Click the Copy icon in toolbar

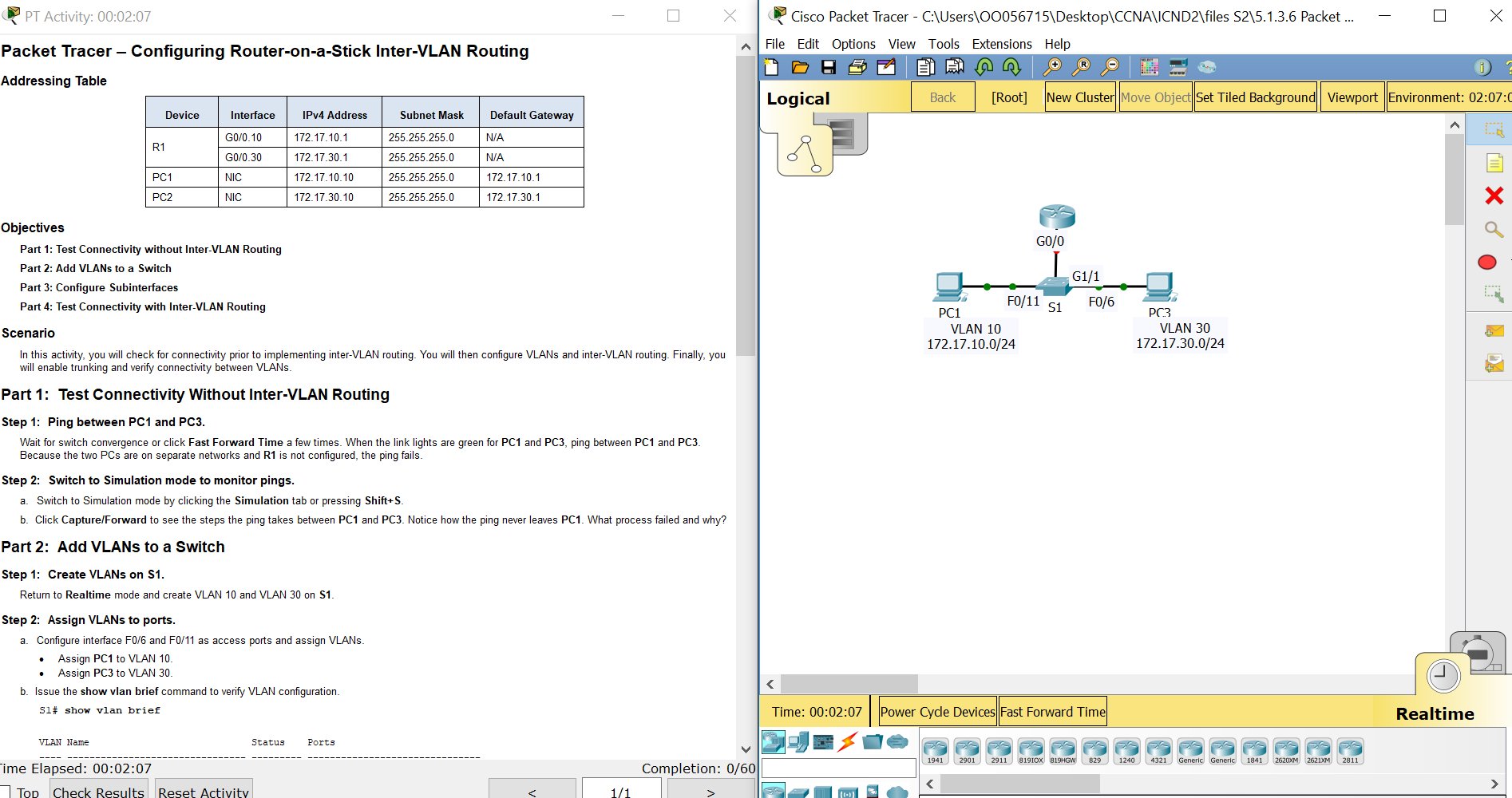point(925,68)
